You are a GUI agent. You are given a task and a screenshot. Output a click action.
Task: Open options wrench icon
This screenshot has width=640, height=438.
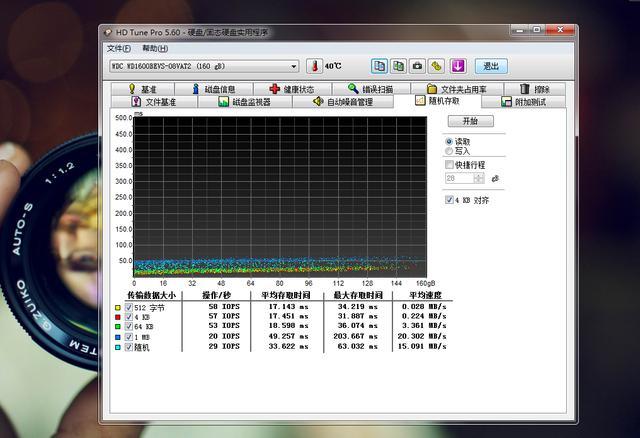[x=436, y=66]
